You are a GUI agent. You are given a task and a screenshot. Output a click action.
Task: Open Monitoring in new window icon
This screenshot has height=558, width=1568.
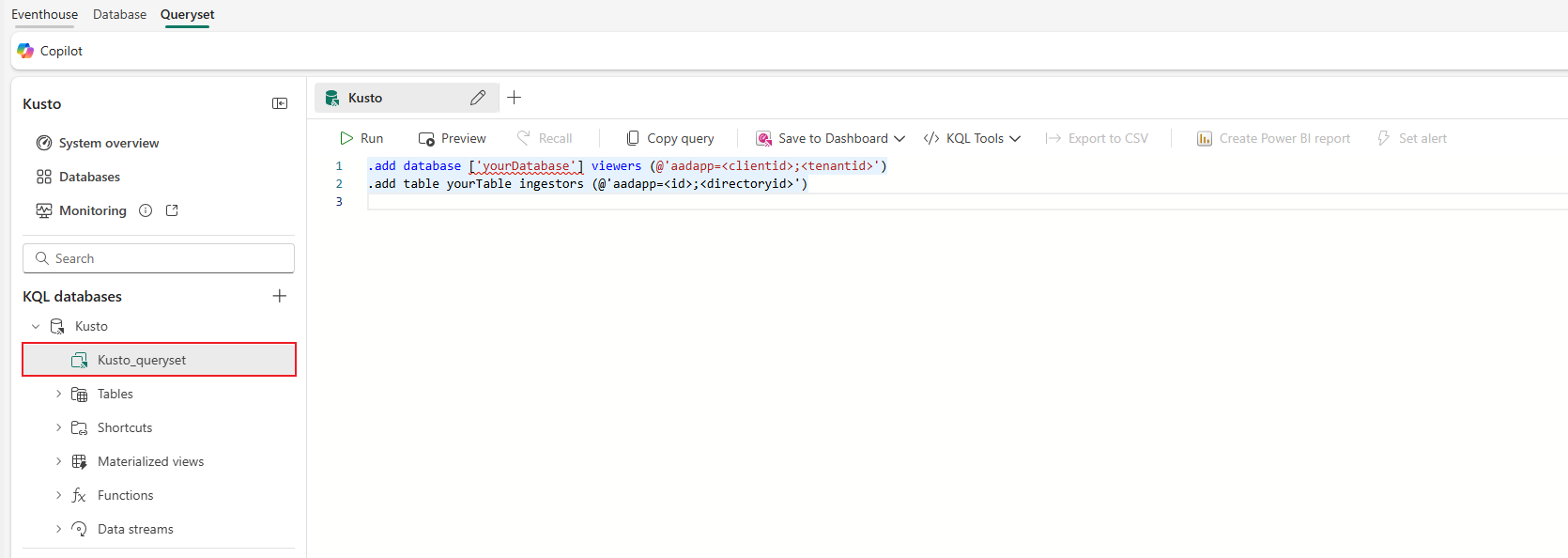coord(172,210)
